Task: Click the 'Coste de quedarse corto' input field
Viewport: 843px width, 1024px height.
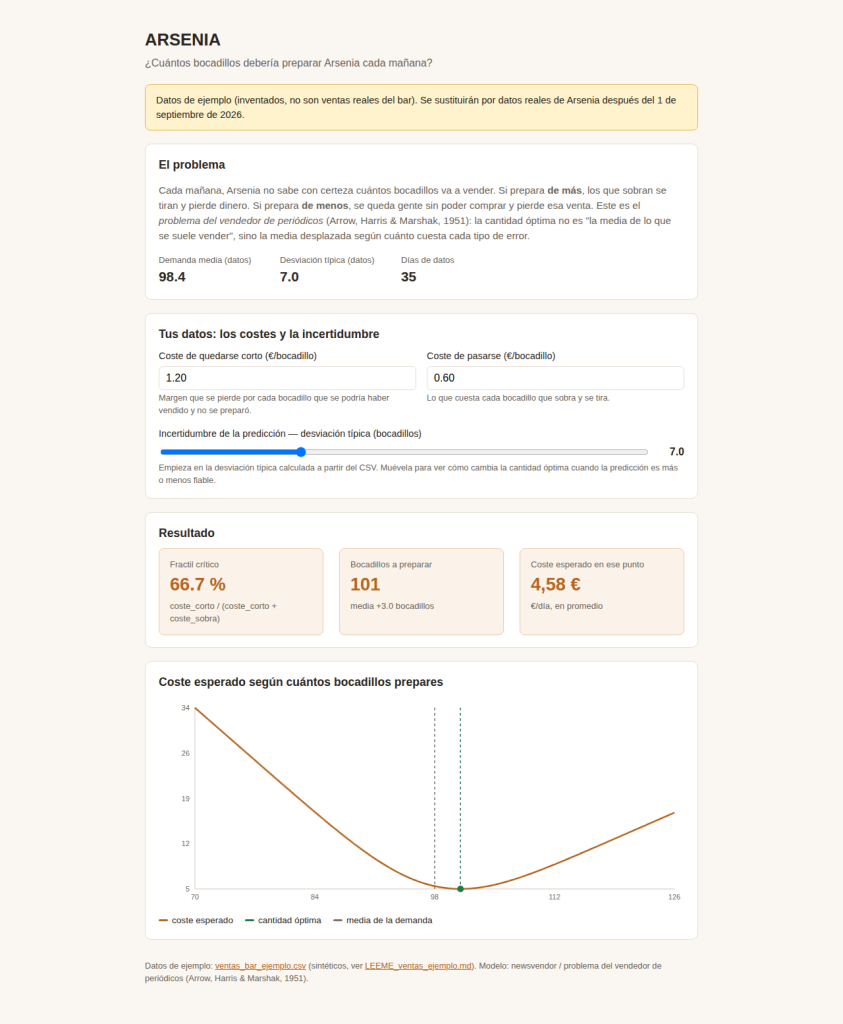Action: [x=287, y=378]
